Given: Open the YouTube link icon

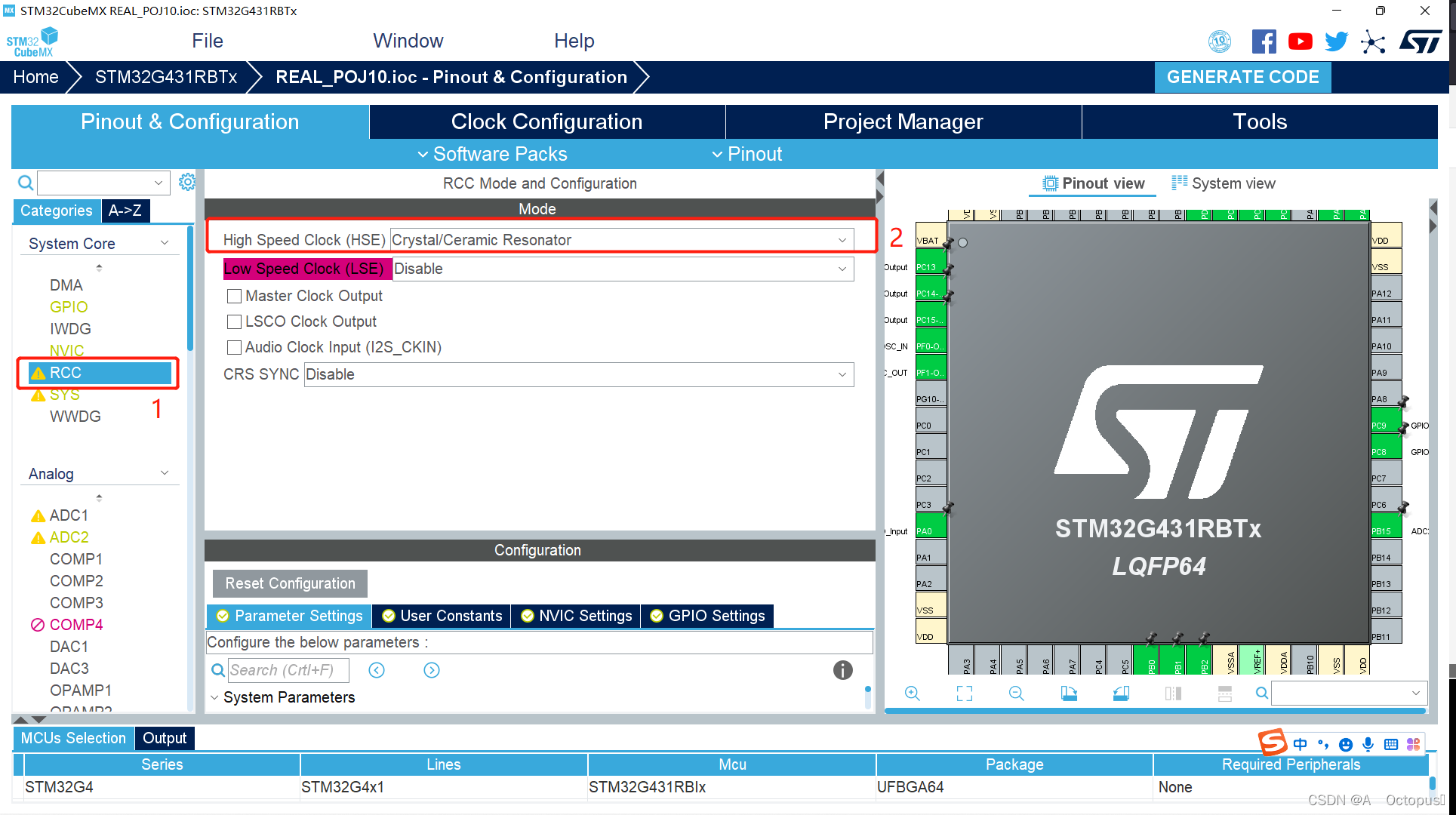Looking at the screenshot, I should coord(1300,42).
